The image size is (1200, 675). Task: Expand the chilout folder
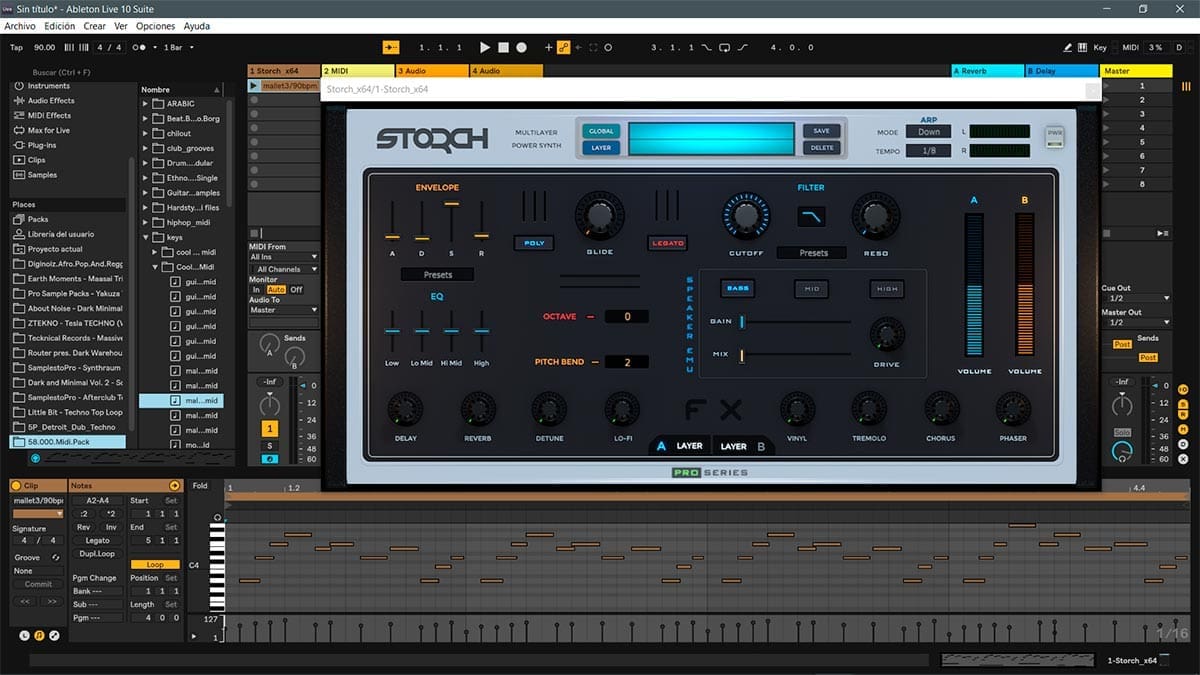tap(146, 133)
